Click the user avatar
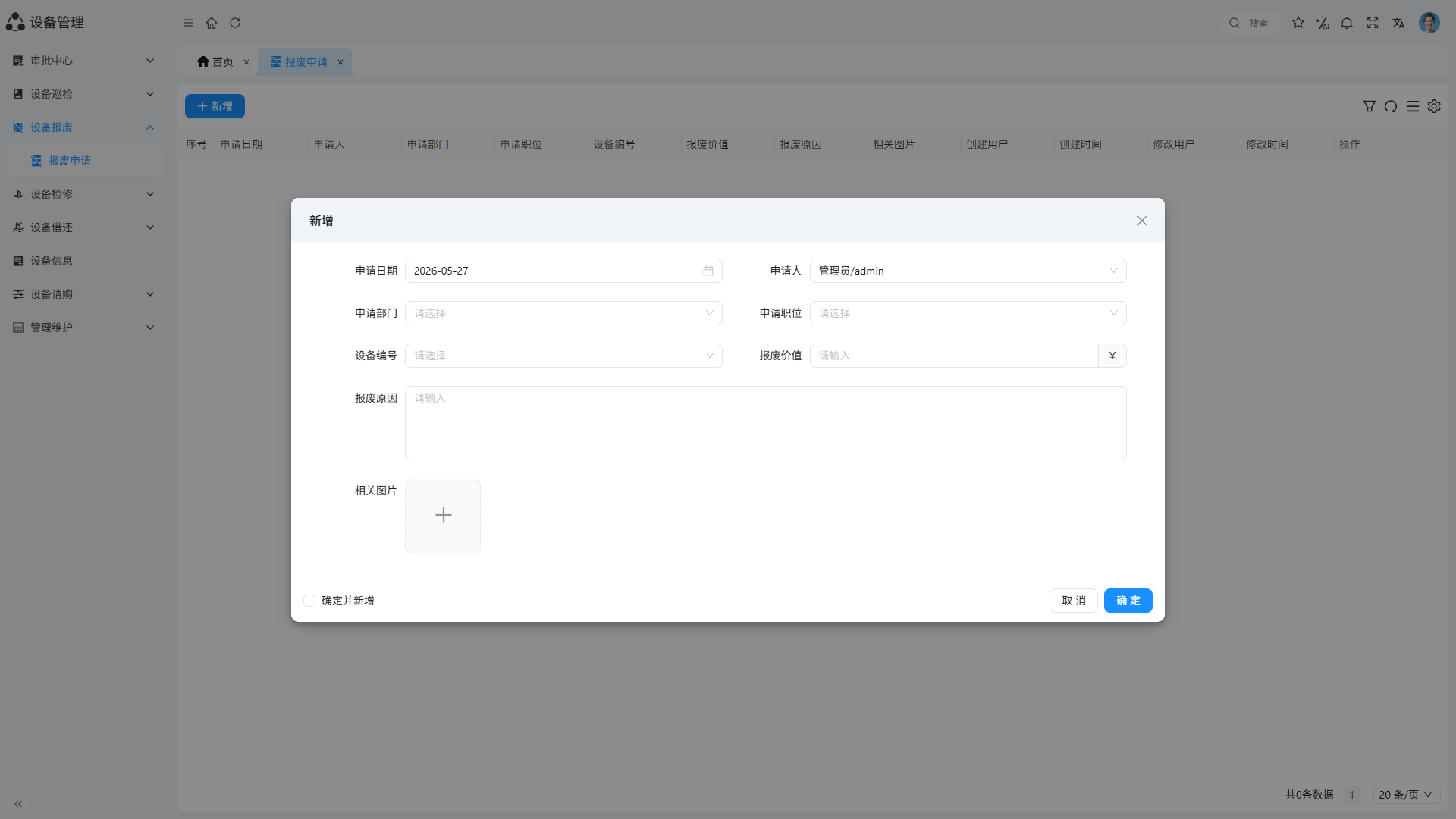 tap(1429, 23)
